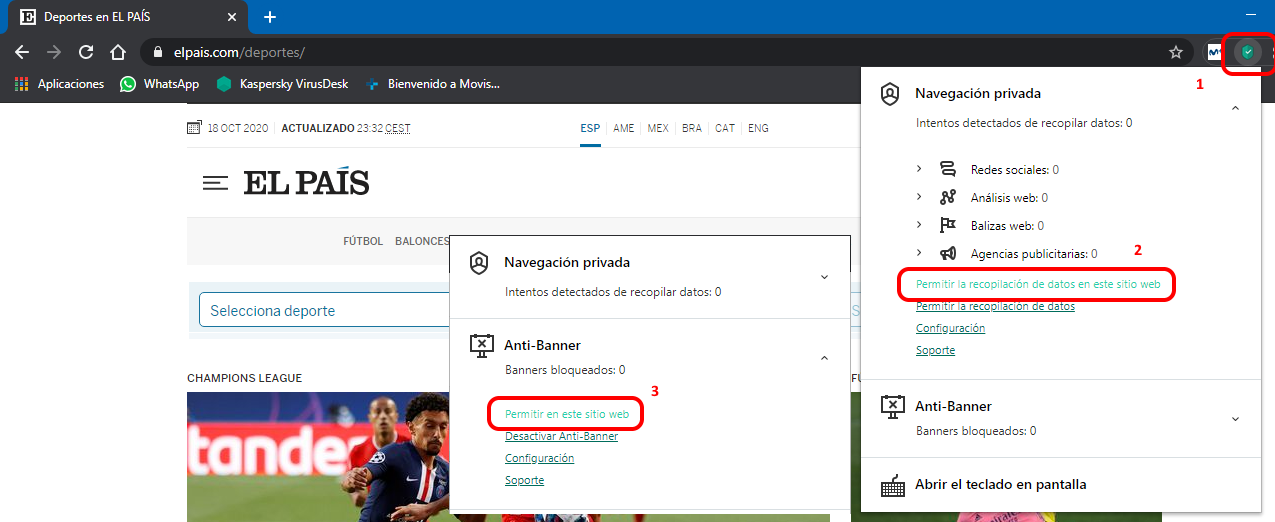The width and height of the screenshot is (1275, 522).
Task: Click the Permitir la recopilación de datos link
Action: (995, 306)
